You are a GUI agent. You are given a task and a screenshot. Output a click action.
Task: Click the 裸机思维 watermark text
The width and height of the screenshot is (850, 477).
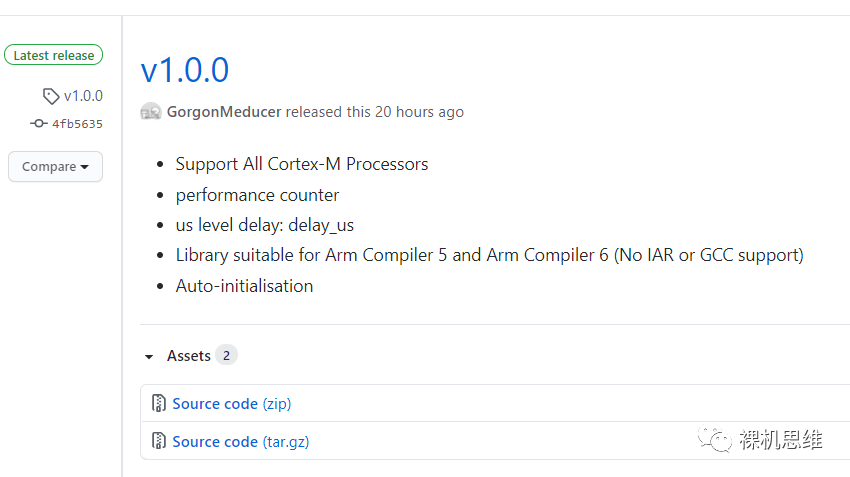tap(781, 439)
